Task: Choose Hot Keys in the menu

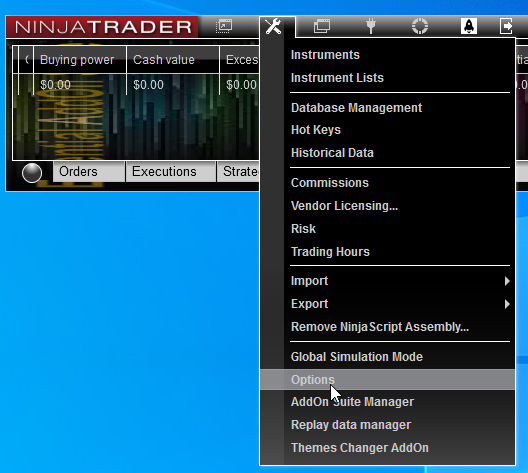Action: click(x=387, y=130)
